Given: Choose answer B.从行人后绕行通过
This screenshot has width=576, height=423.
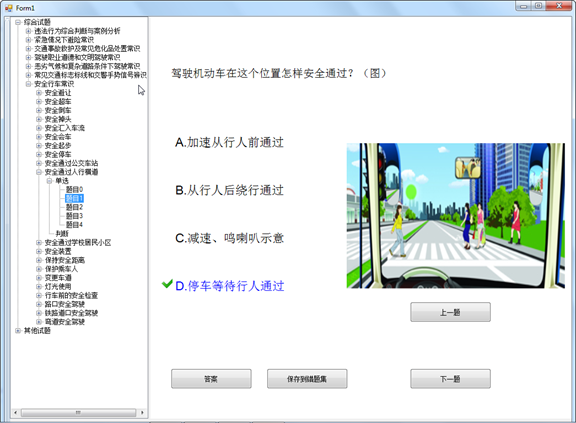Looking at the screenshot, I should 229,190.
